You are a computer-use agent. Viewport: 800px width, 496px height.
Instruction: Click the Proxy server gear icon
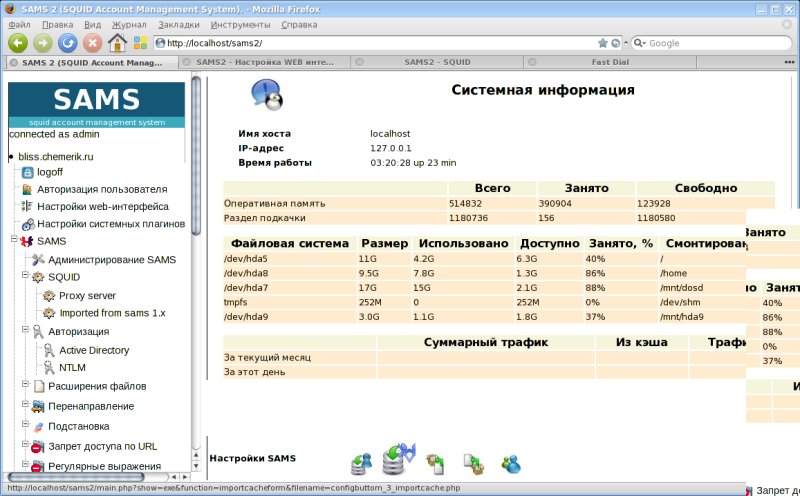click(49, 295)
